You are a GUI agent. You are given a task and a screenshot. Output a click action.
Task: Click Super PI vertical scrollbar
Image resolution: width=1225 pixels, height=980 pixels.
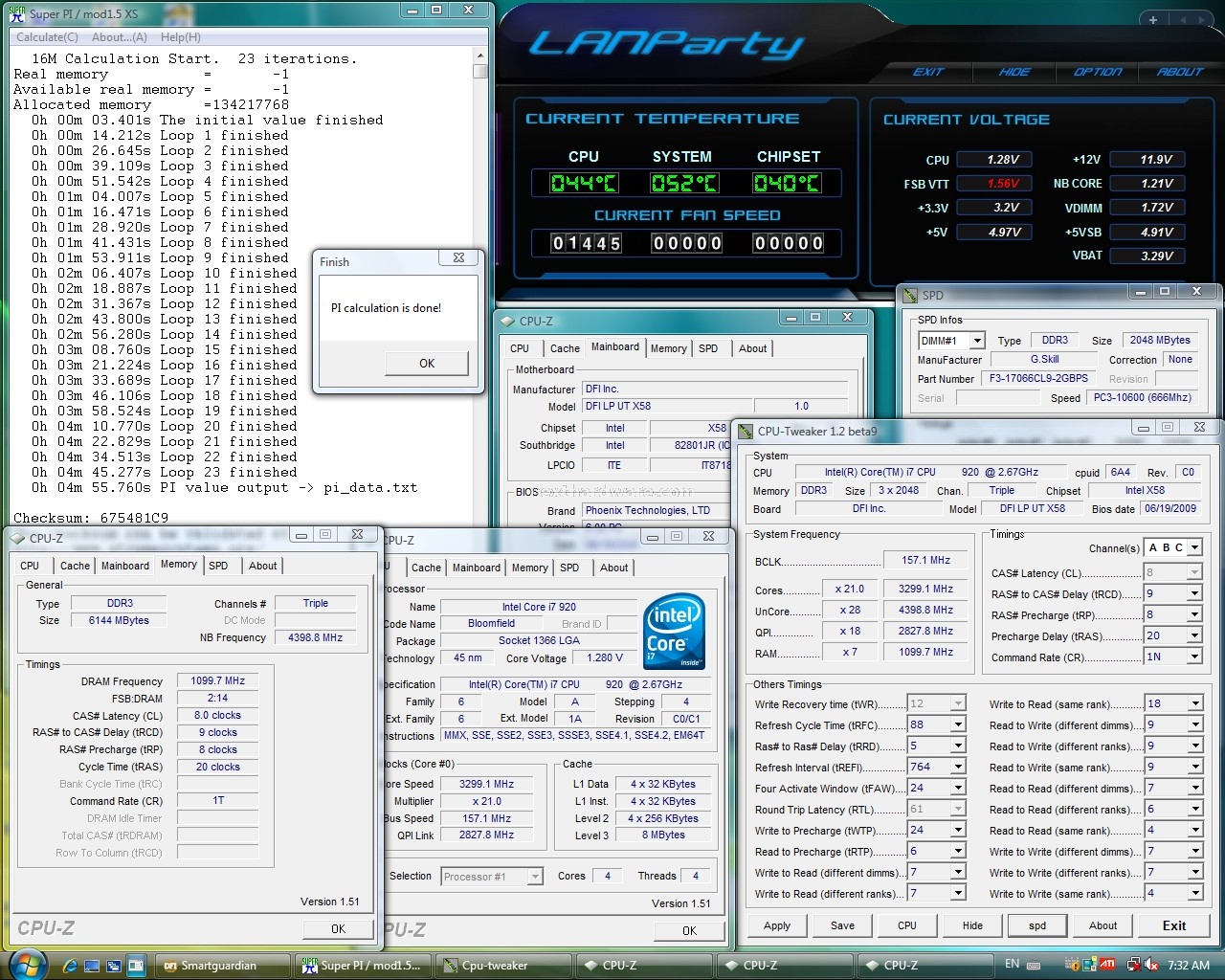480,287
